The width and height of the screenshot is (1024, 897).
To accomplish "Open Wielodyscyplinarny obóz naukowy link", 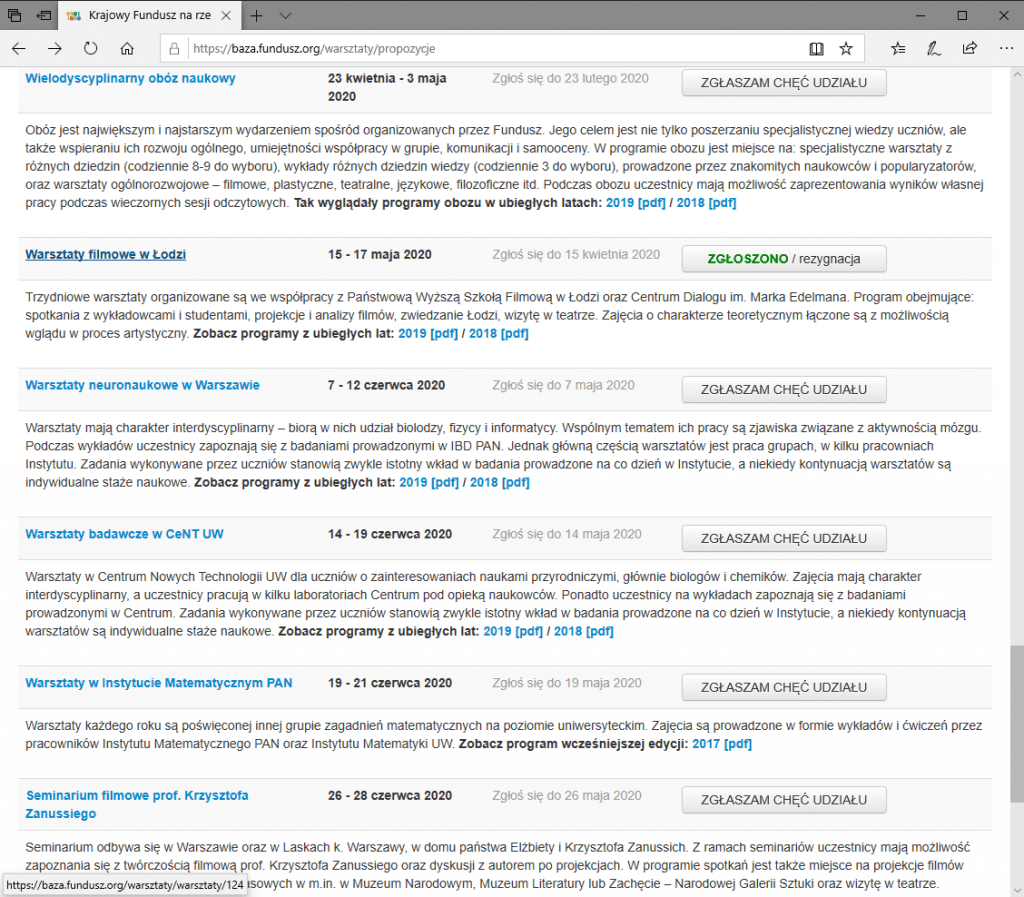I will pyautogui.click(x=130, y=78).
